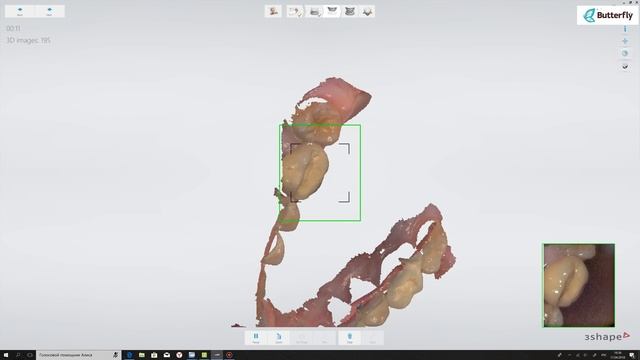640x360 pixels.
Task: Select the scan setup step with checkmark
Action: pos(295,11)
